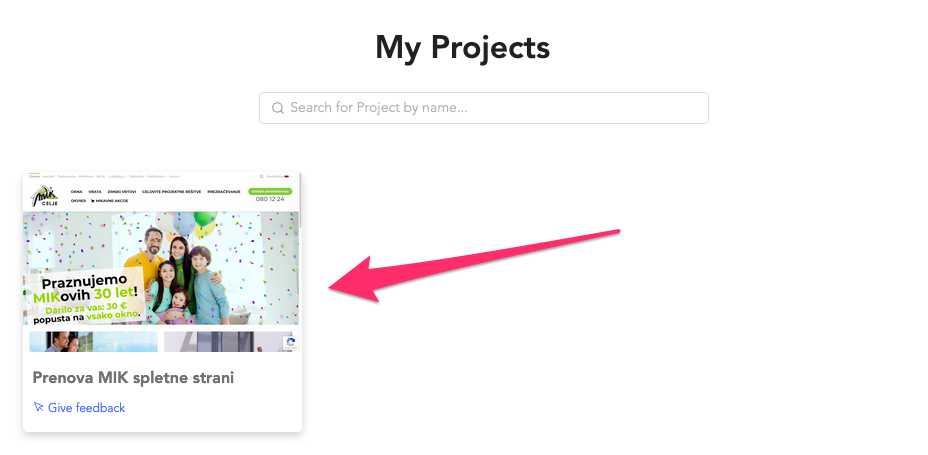Click the magnifier icon in the project search bar

278,108
